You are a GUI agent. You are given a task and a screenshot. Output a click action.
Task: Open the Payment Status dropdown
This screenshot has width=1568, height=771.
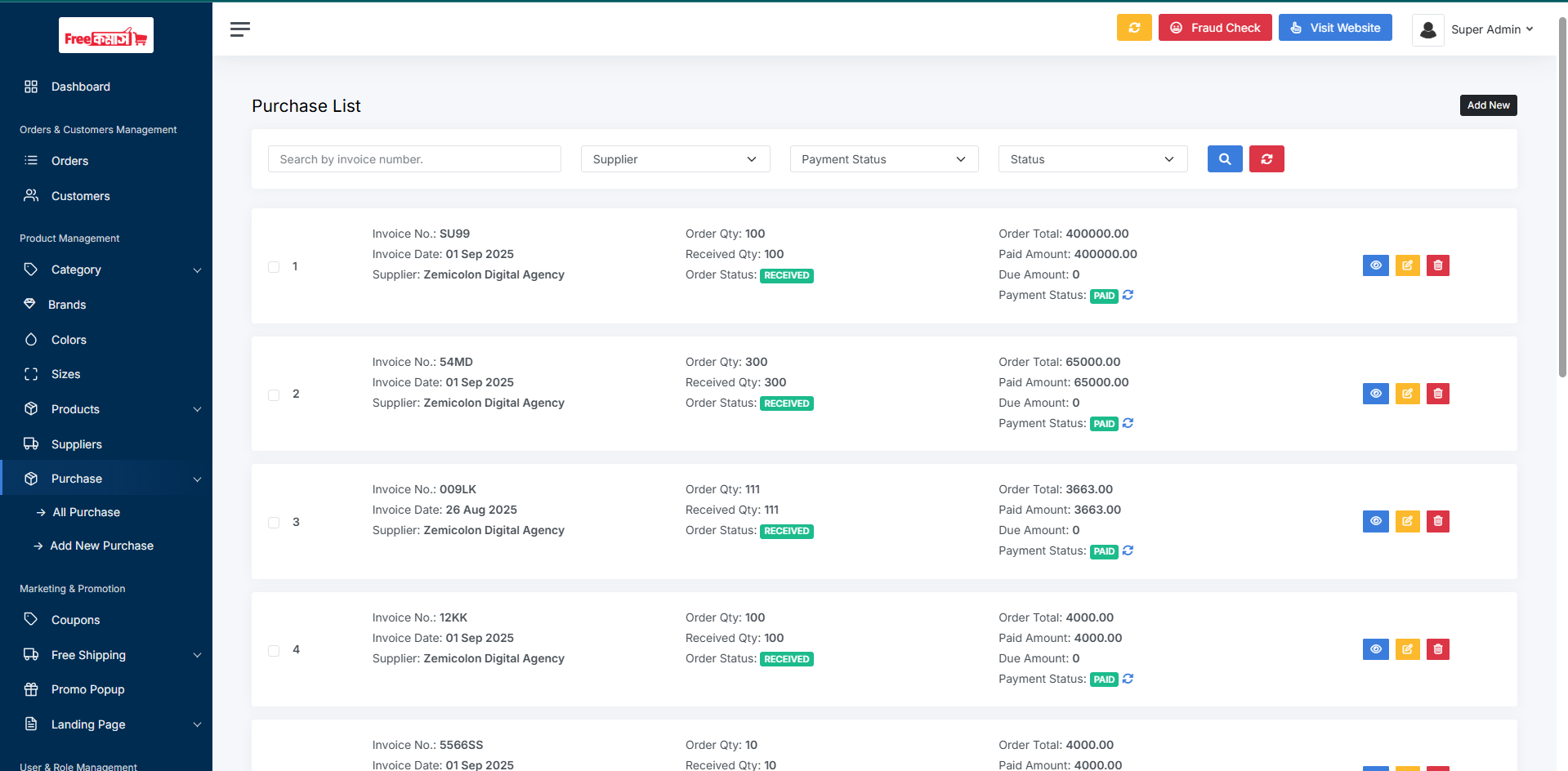pyautogui.click(x=883, y=159)
